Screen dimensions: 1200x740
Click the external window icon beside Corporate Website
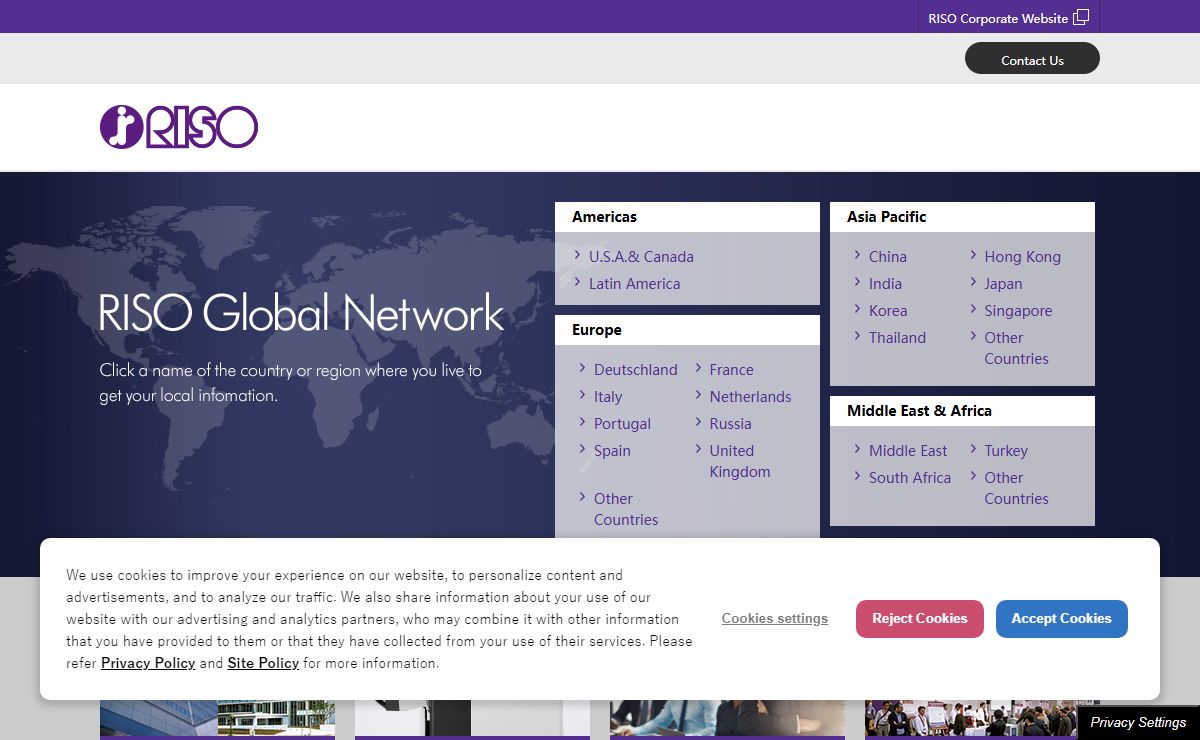pyautogui.click(x=1081, y=17)
